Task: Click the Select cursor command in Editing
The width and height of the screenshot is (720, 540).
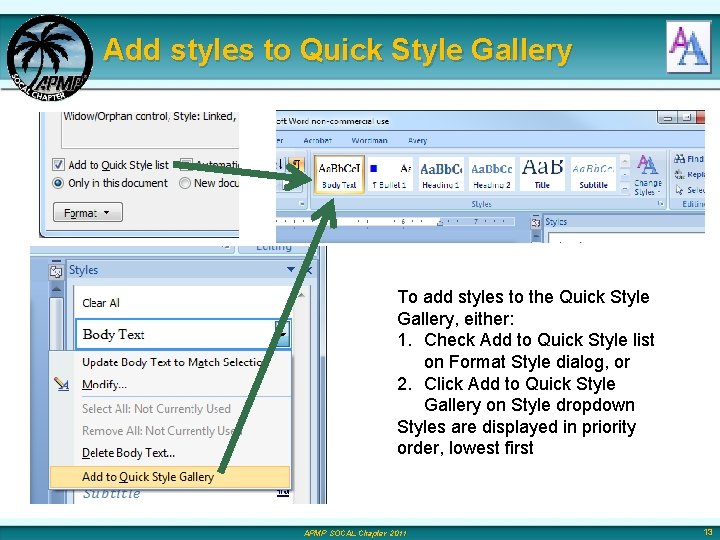Action: (x=688, y=190)
